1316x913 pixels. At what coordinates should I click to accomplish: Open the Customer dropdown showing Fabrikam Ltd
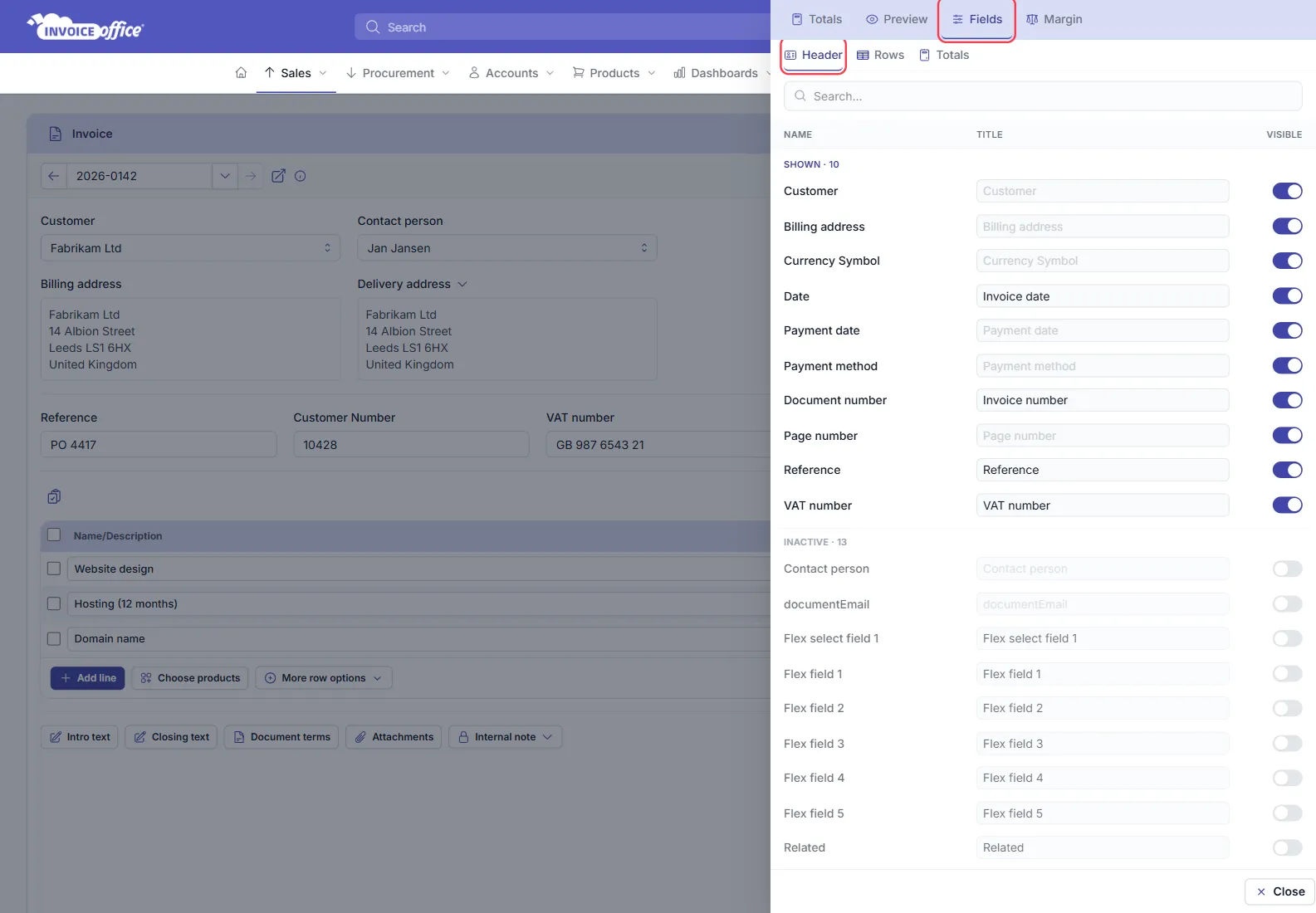click(190, 248)
